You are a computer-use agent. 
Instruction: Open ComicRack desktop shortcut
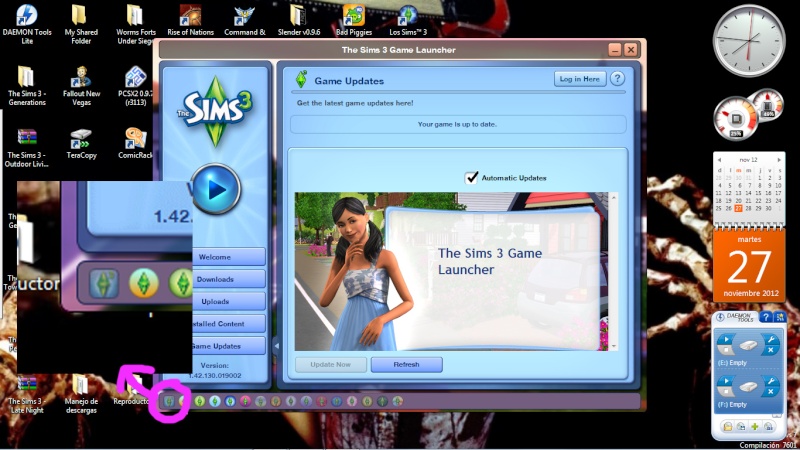(x=135, y=144)
